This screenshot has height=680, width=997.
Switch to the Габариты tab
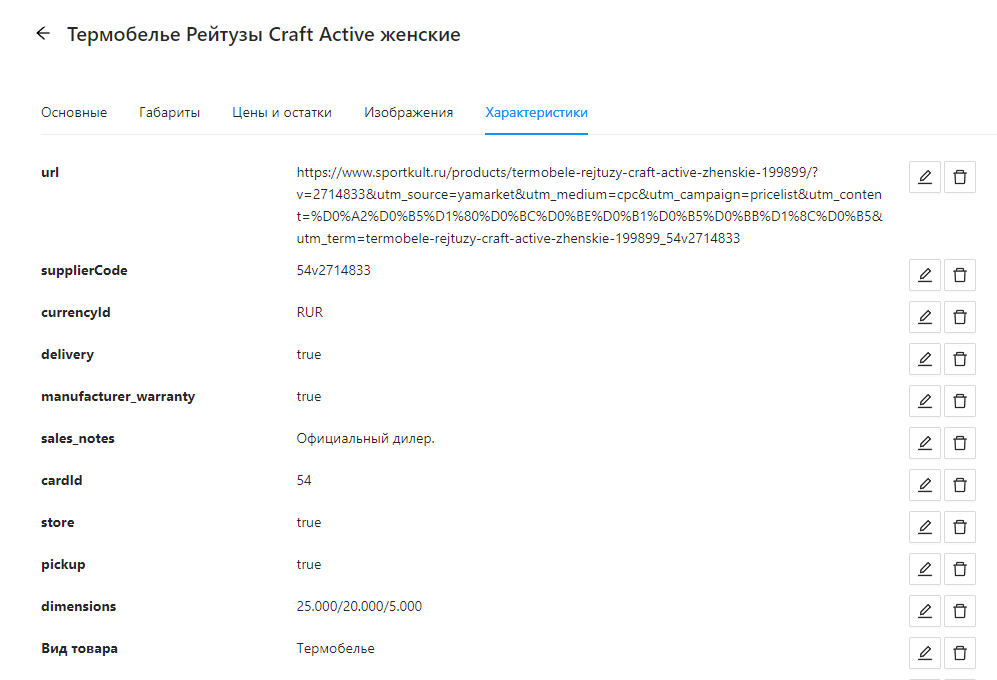pos(169,113)
